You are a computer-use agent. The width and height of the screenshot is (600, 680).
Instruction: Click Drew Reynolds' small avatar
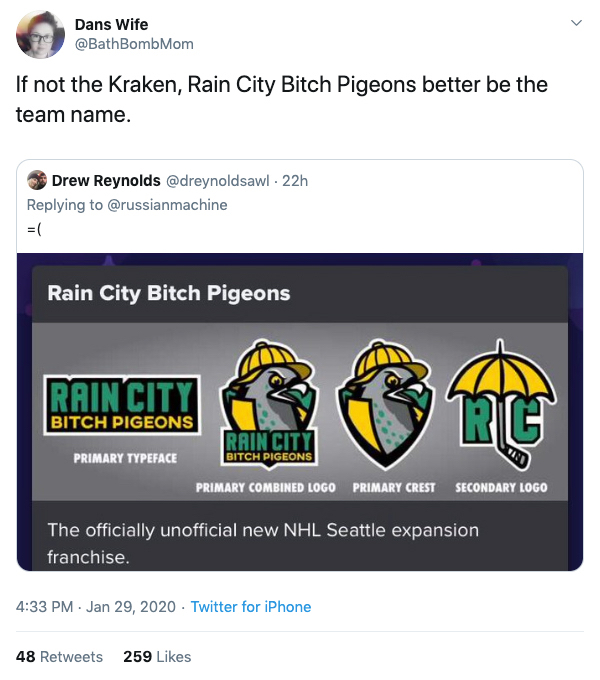[x=37, y=181]
